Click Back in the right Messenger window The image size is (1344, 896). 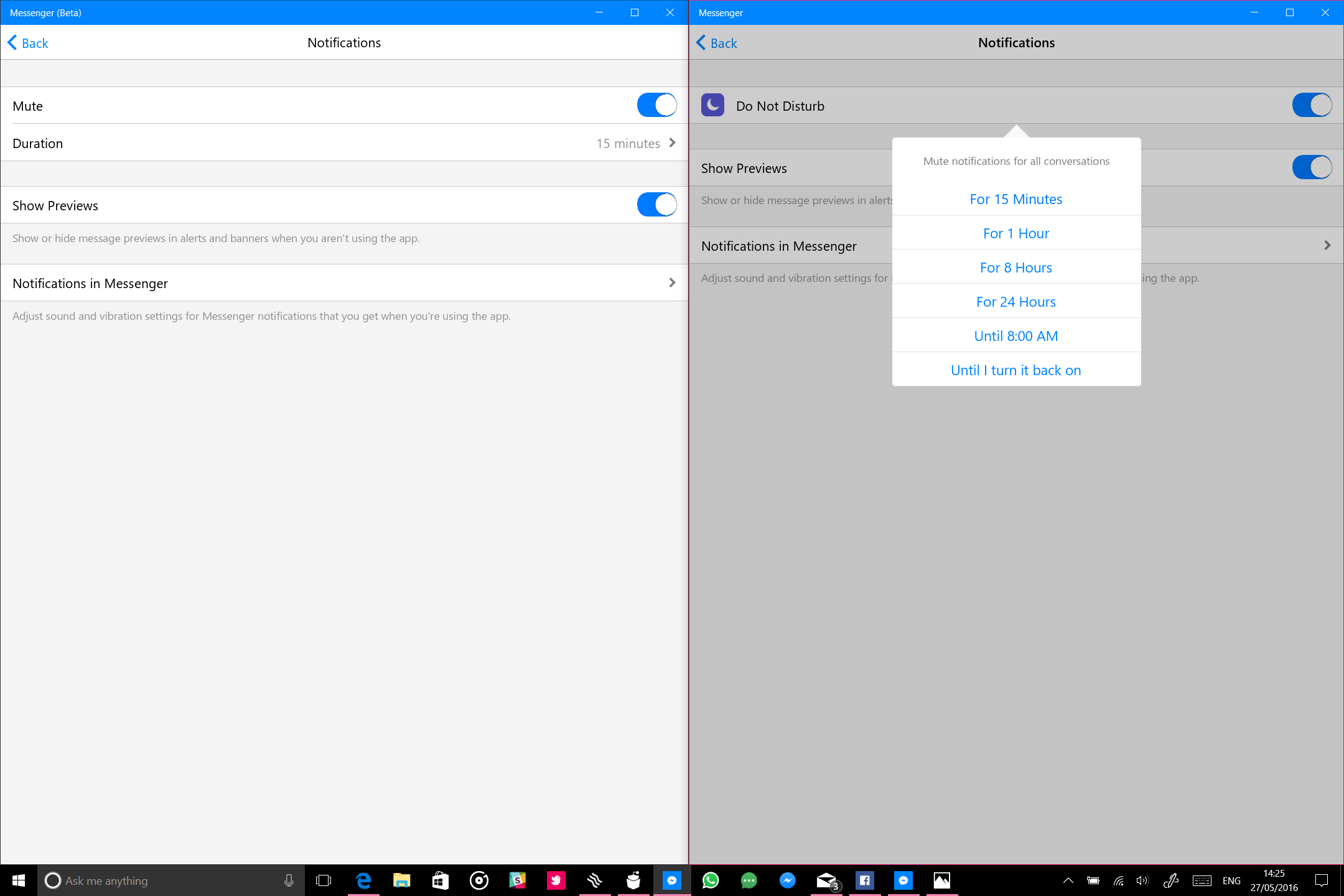[x=717, y=43]
